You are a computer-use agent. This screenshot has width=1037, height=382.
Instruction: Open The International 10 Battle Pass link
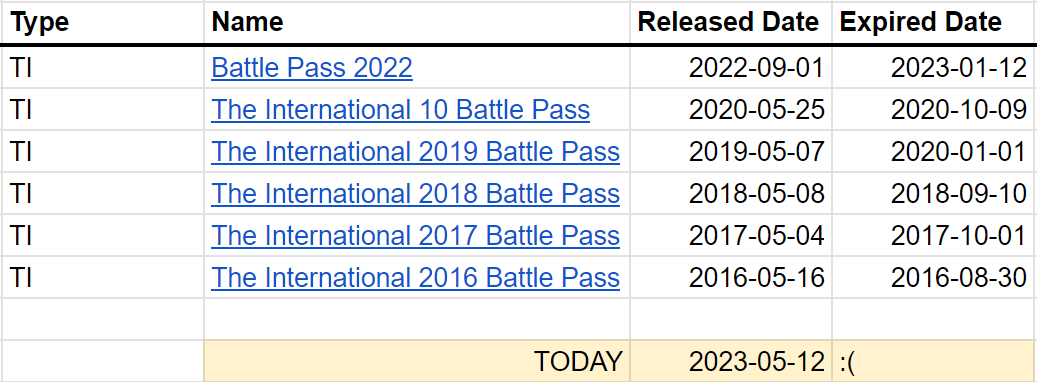pyautogui.click(x=400, y=110)
